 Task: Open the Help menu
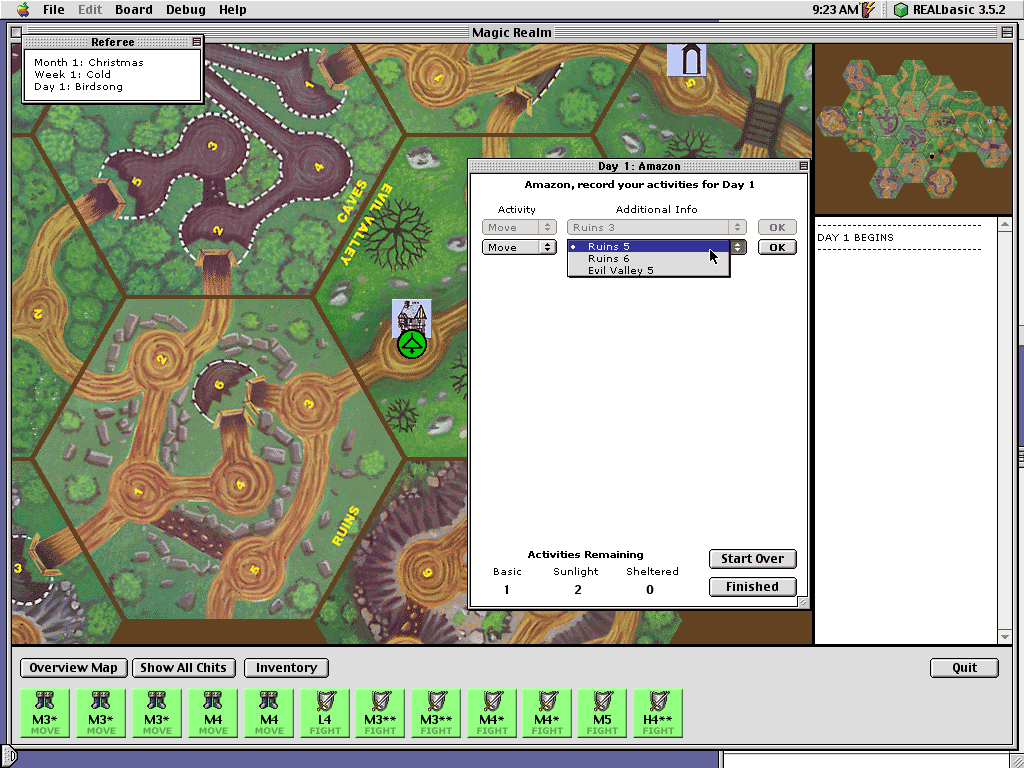click(232, 9)
